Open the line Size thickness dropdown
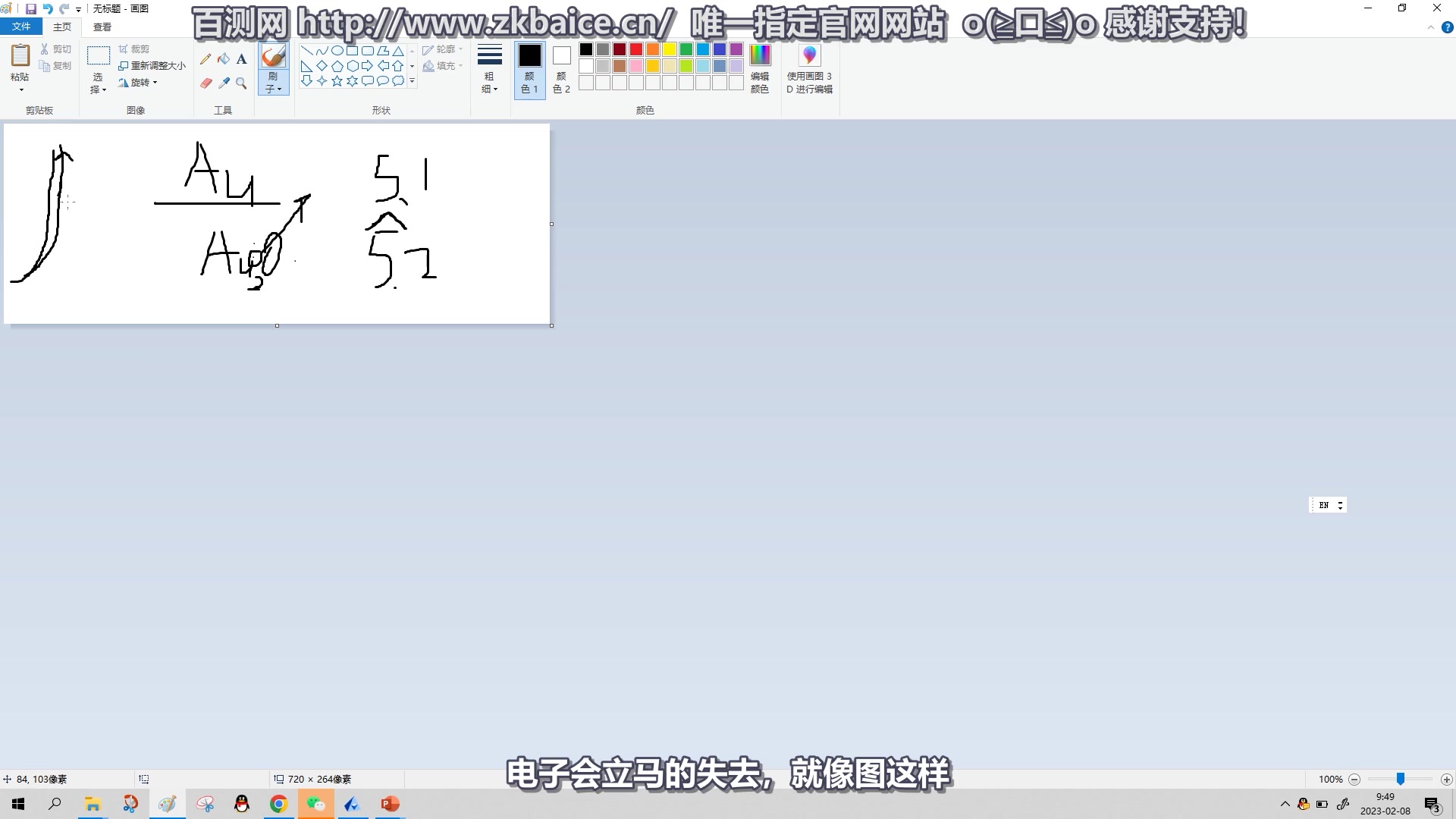1456x819 pixels. point(490,69)
